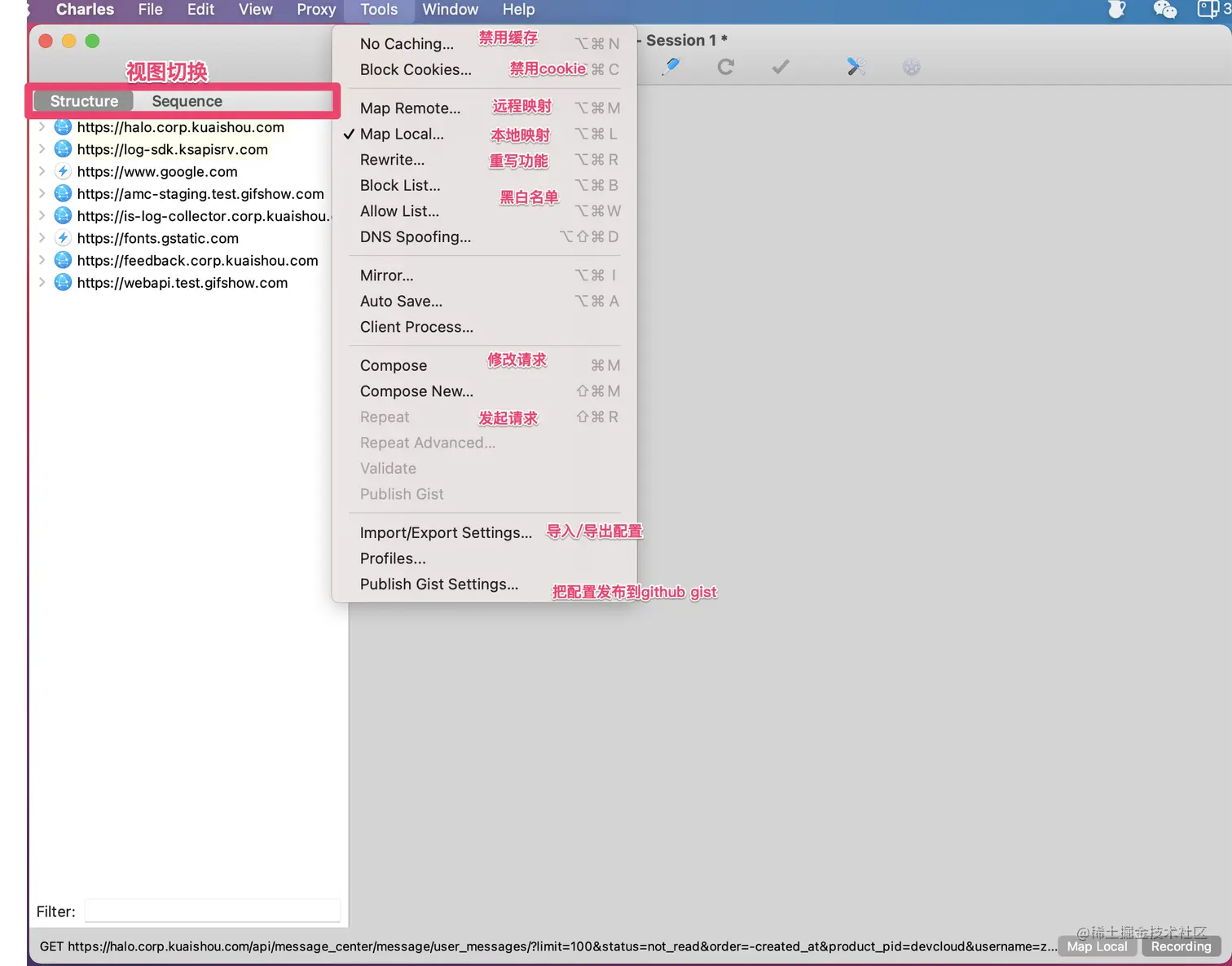
Task: Open the Help menu
Action: coord(518,9)
